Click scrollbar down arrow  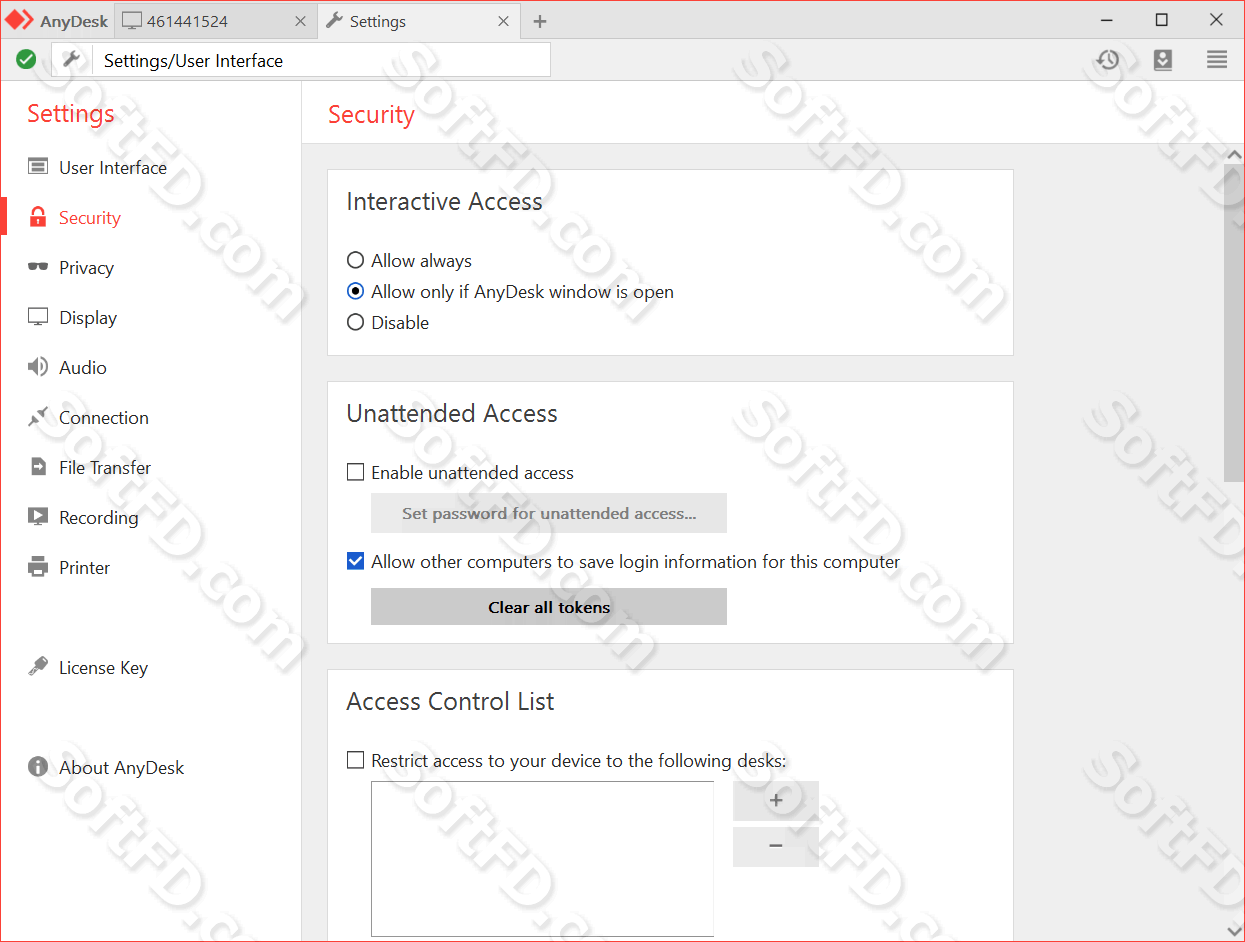pyautogui.click(x=1234, y=930)
